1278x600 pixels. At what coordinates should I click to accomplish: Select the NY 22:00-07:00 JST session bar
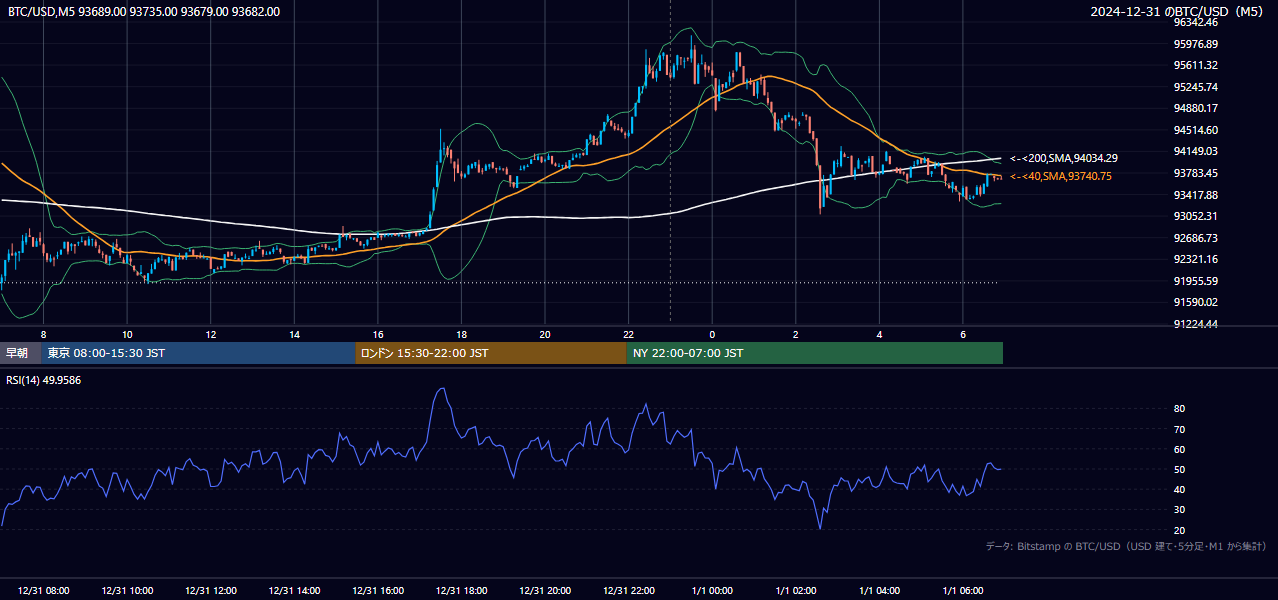(x=815, y=353)
